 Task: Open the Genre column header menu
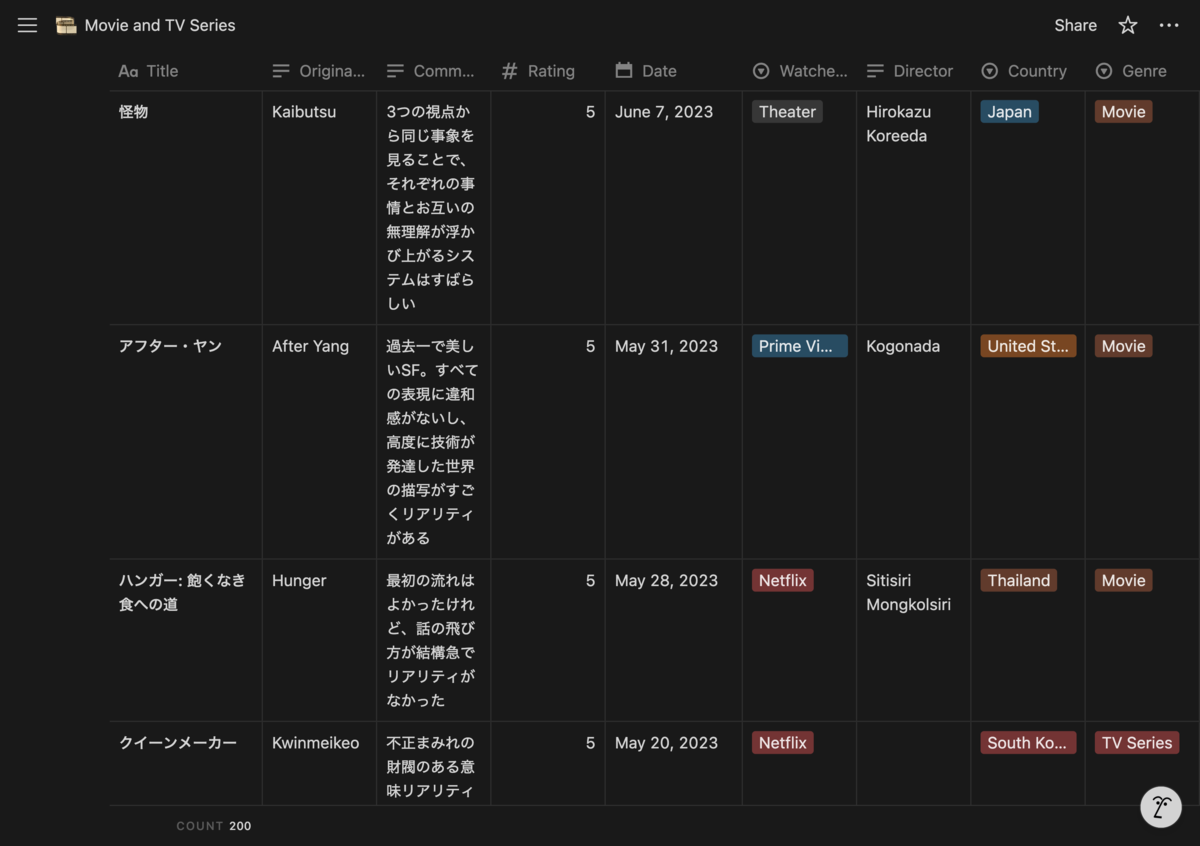click(1142, 71)
